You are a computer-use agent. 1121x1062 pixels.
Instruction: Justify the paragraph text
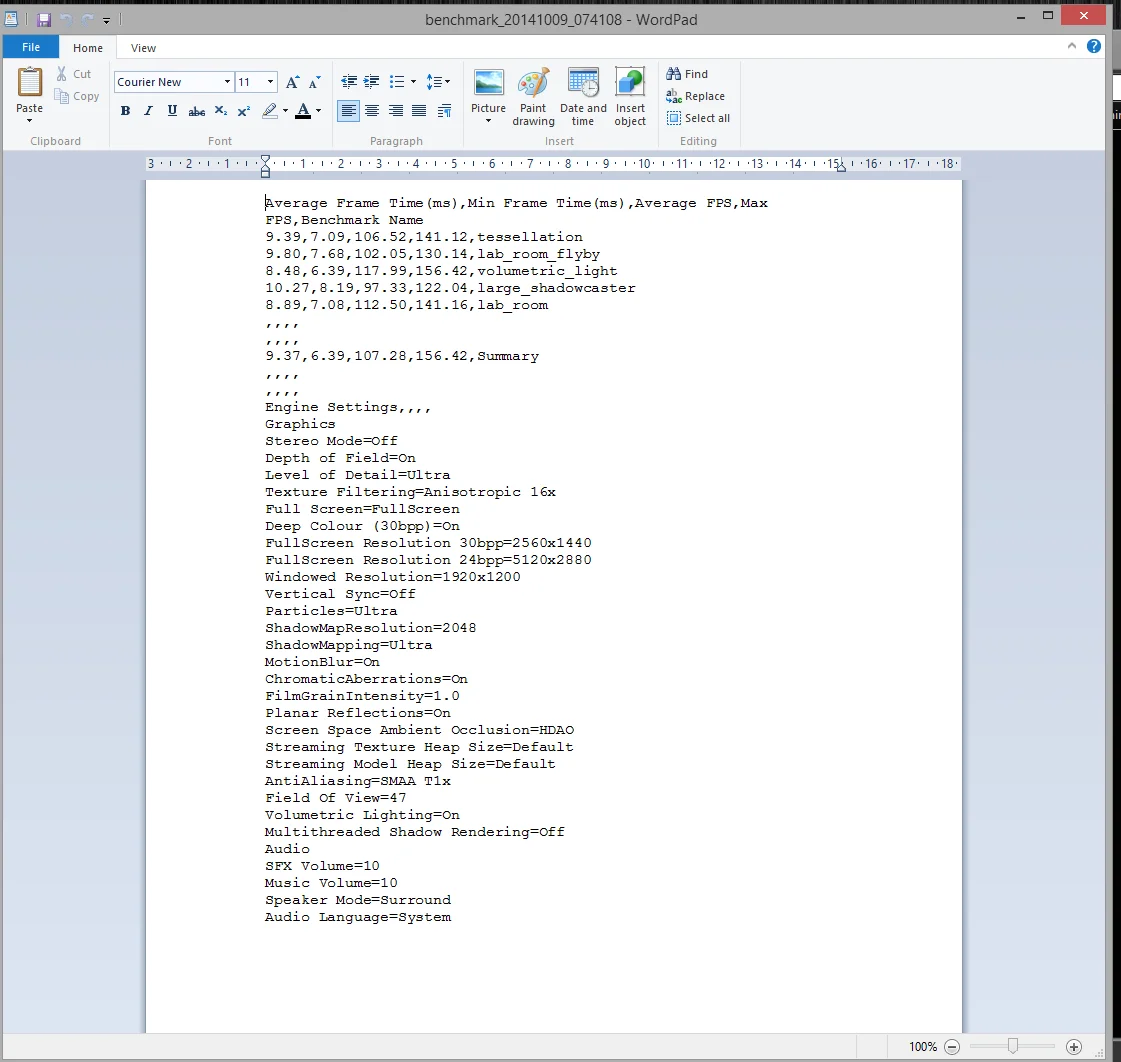[x=419, y=111]
